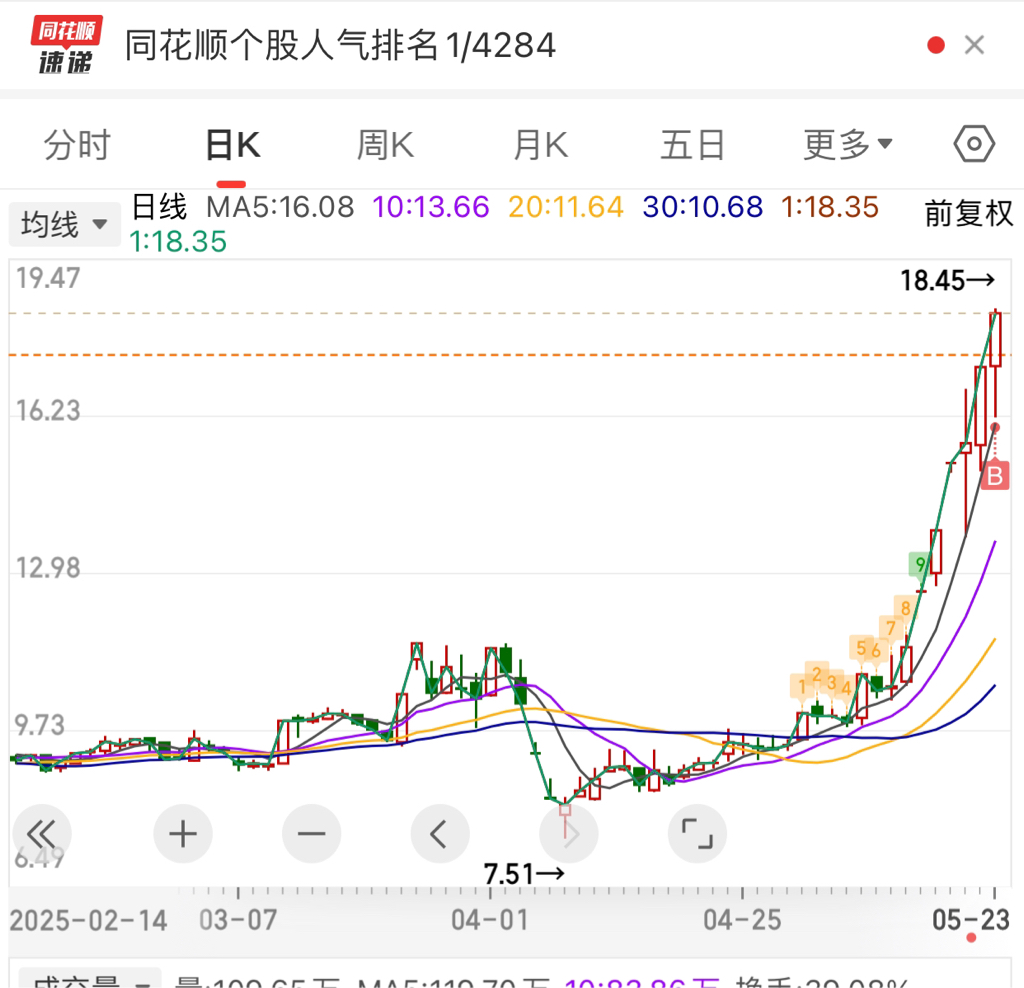Tap the 日线 label

159,207
